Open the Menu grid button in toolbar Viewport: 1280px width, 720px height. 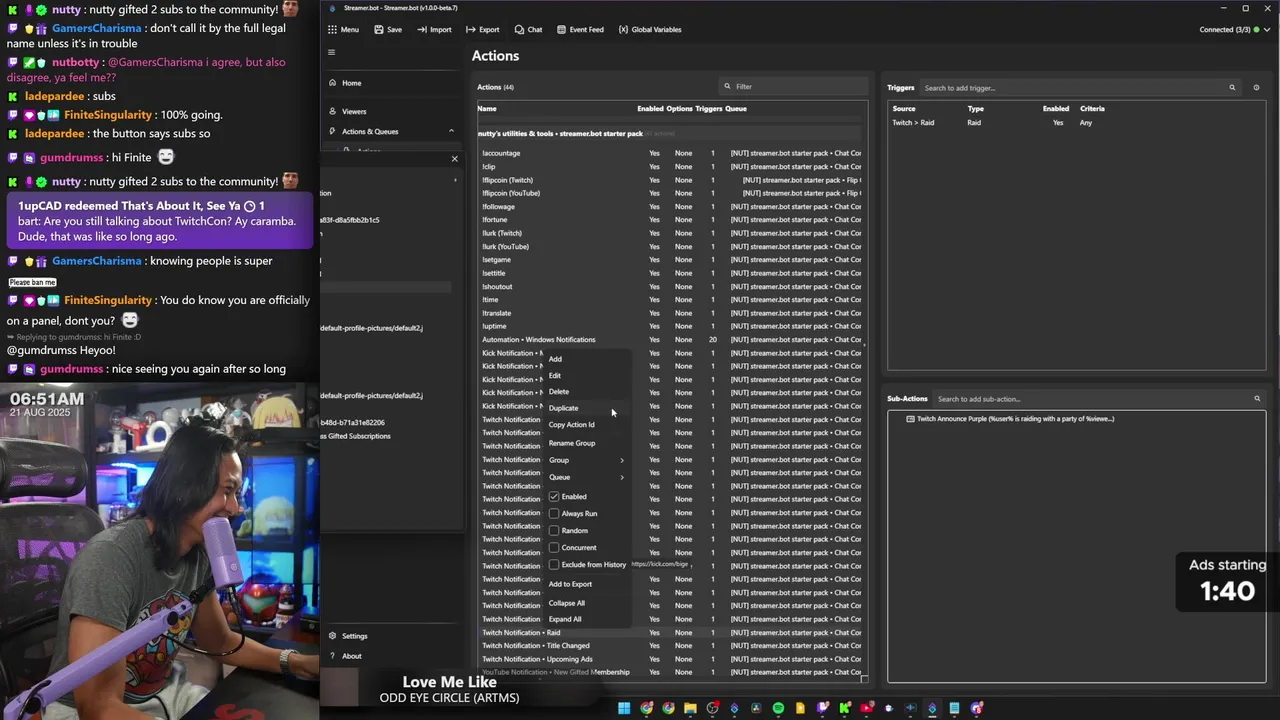(344, 30)
